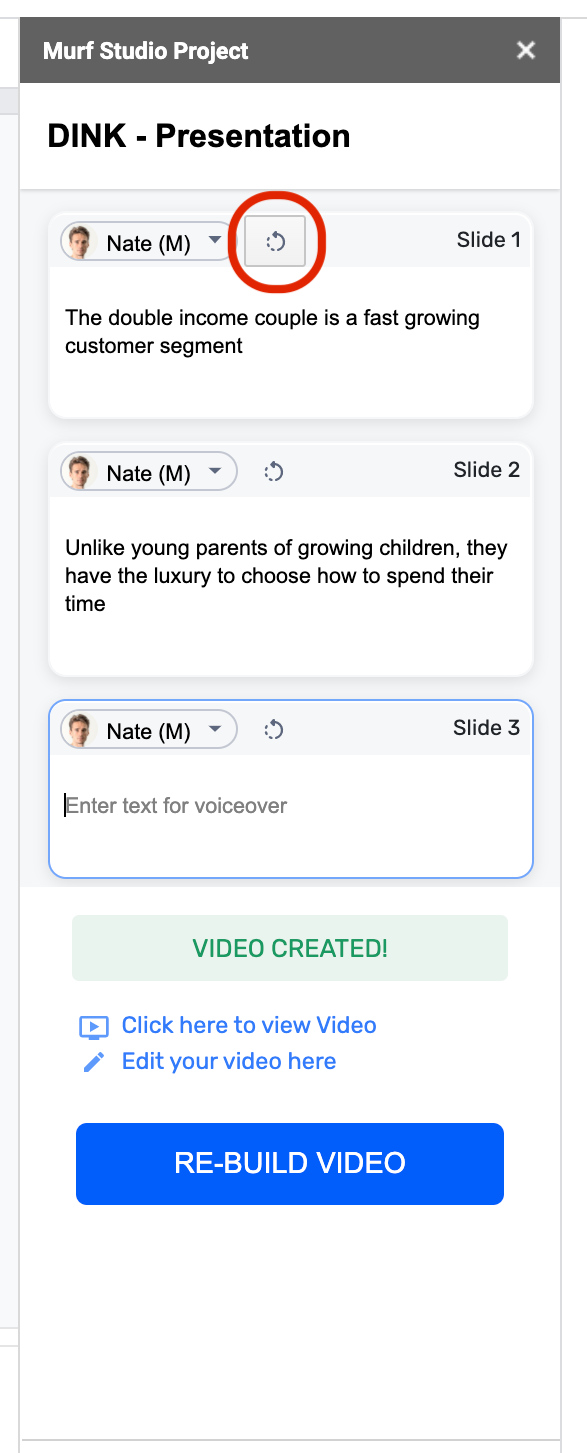Click the video player icon beside view link
587x1453 pixels.
(94, 1027)
